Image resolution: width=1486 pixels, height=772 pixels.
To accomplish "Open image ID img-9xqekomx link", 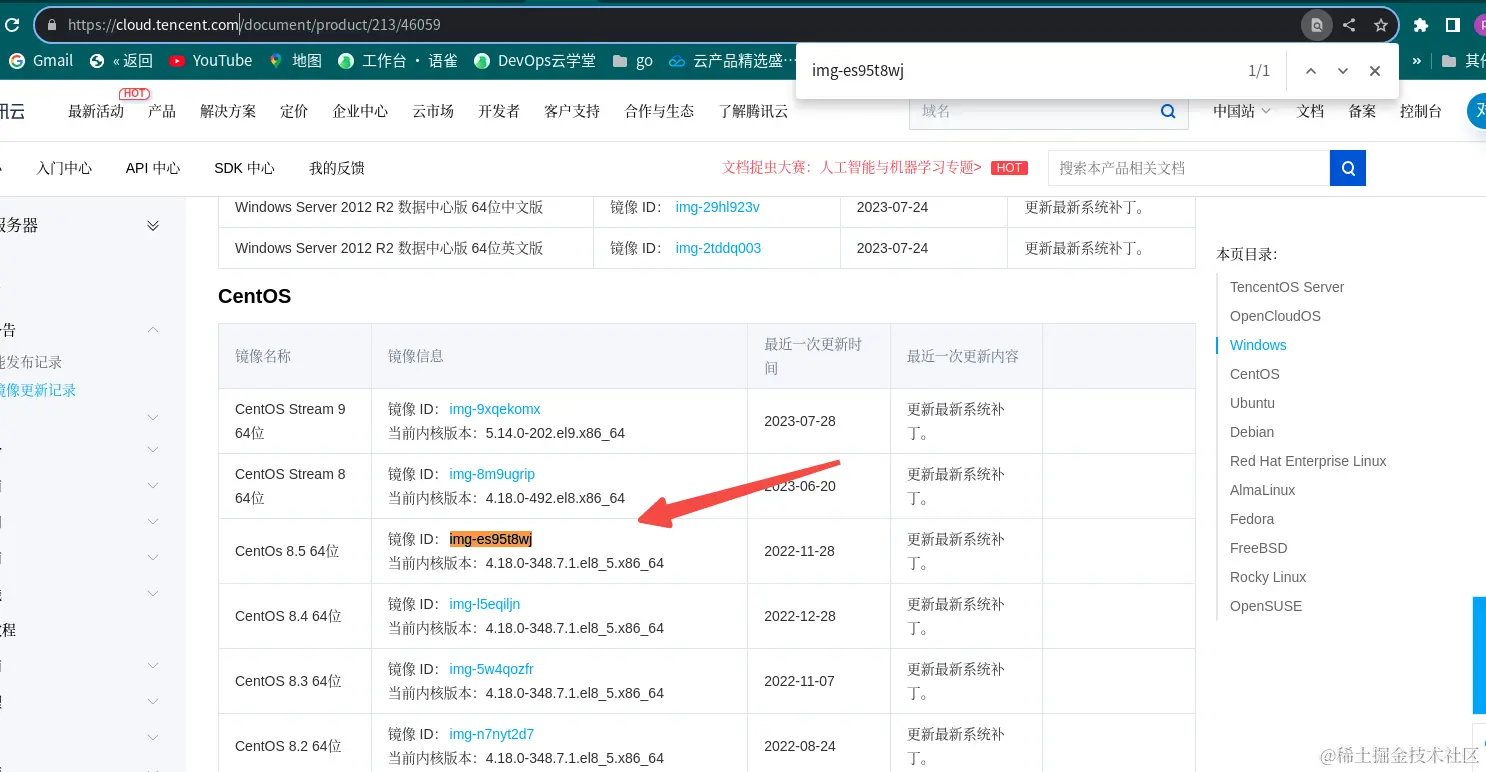I will pos(495,409).
